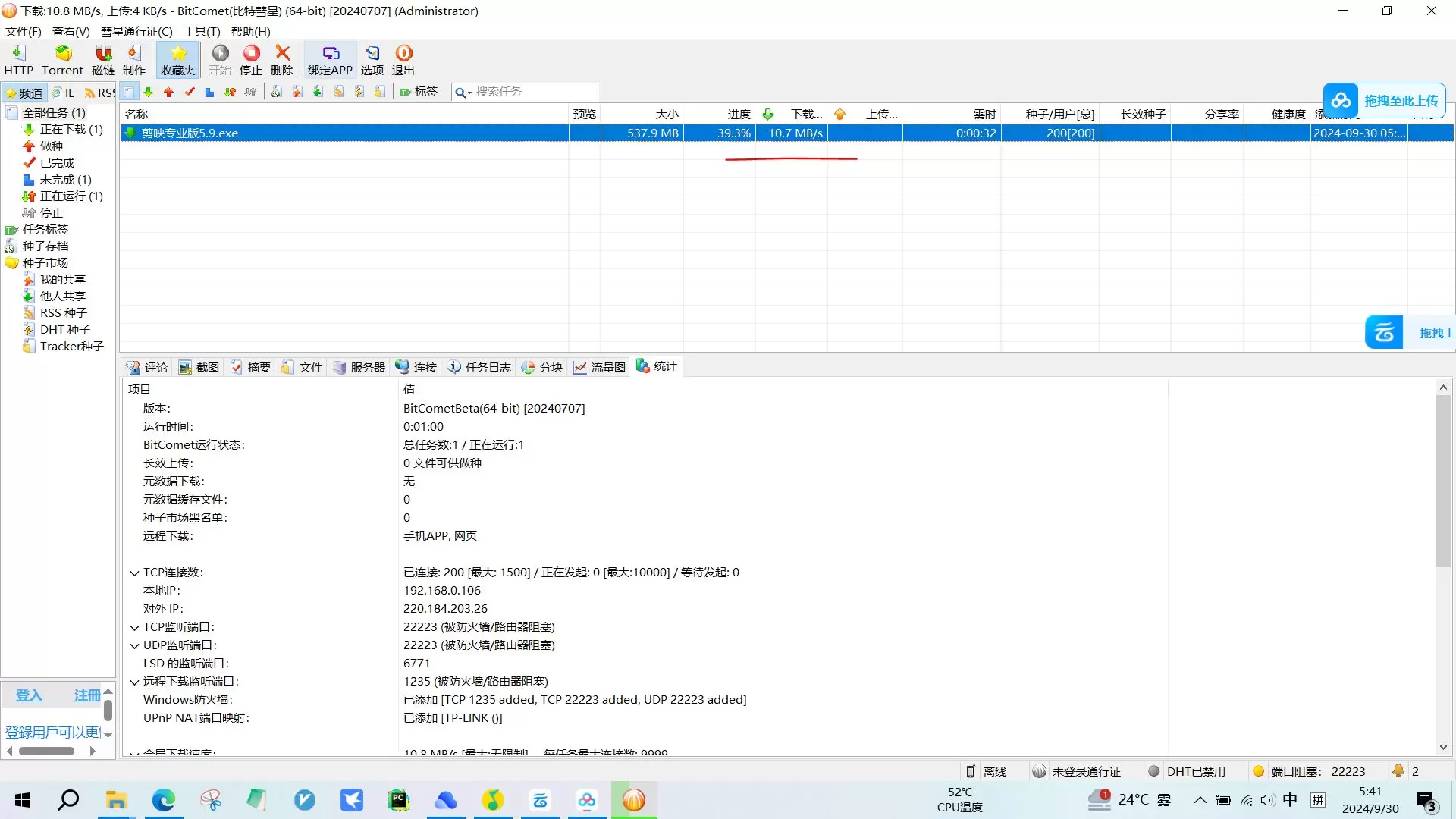Screen dimensions: 1456x819
Task: Select 全部任务 (1) in sidebar tree
Action: [x=54, y=112]
